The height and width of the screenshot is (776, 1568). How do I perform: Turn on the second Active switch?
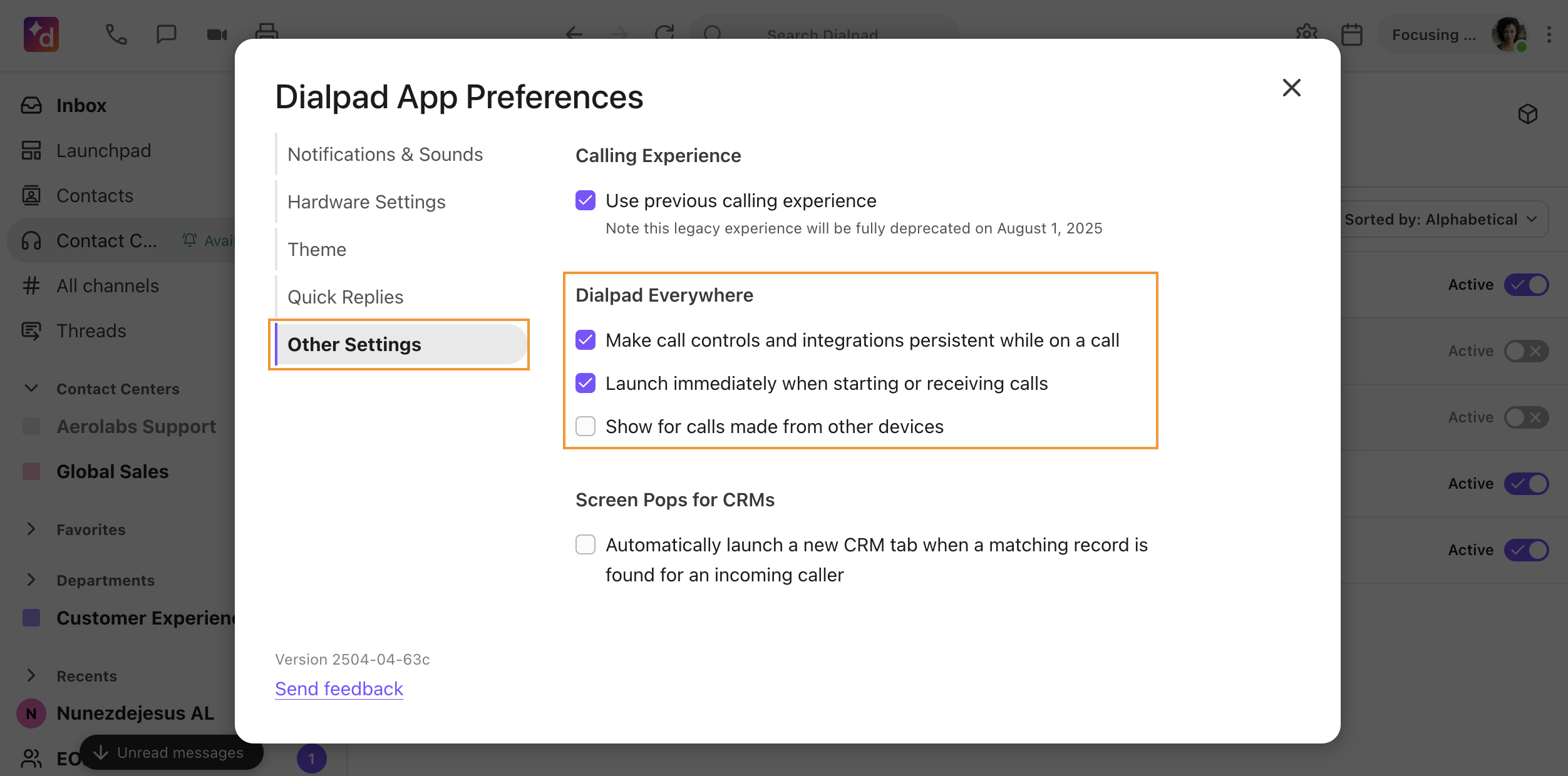pos(1527,351)
